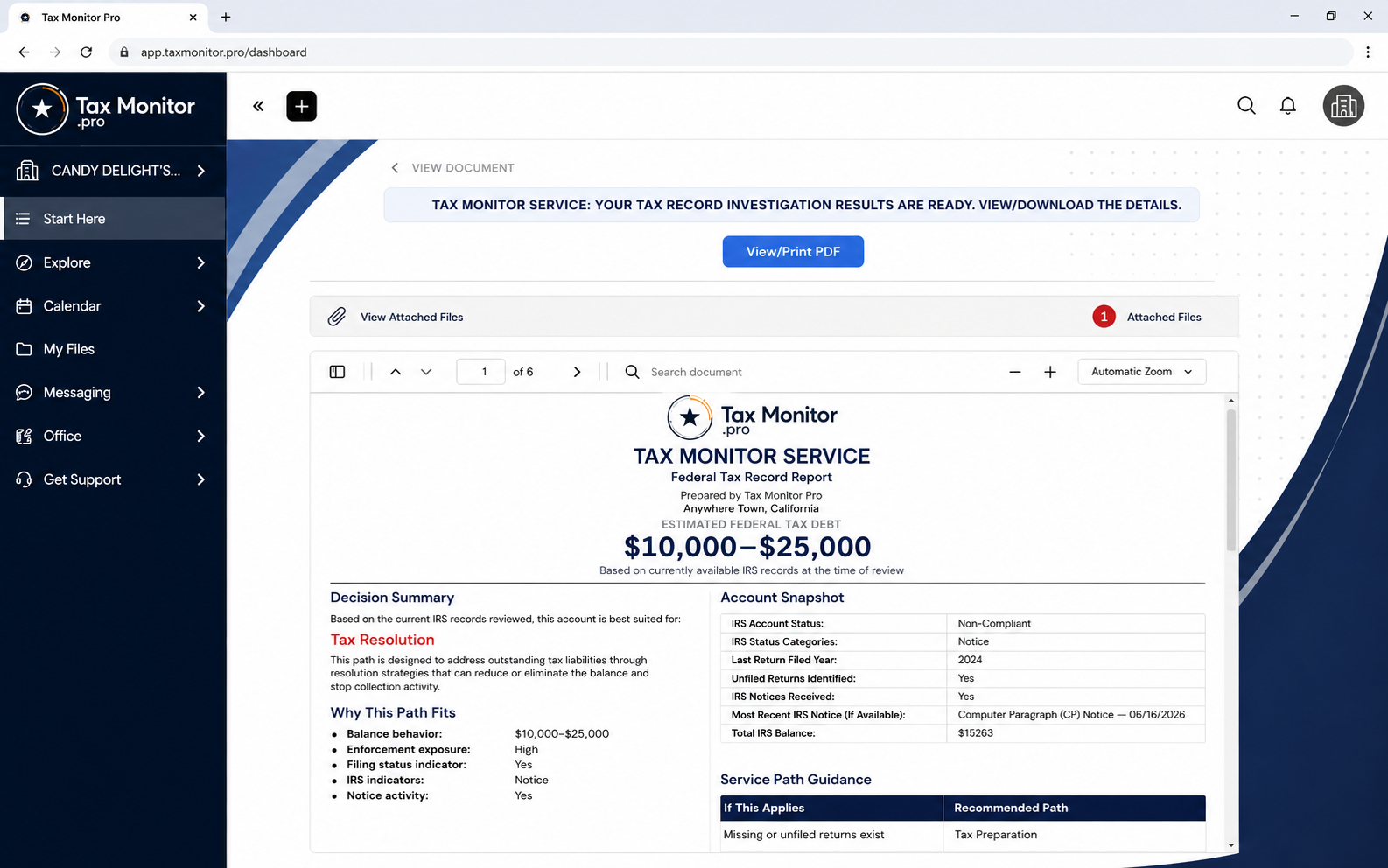Click View Attached Files link
1388x868 pixels.
coord(411,317)
